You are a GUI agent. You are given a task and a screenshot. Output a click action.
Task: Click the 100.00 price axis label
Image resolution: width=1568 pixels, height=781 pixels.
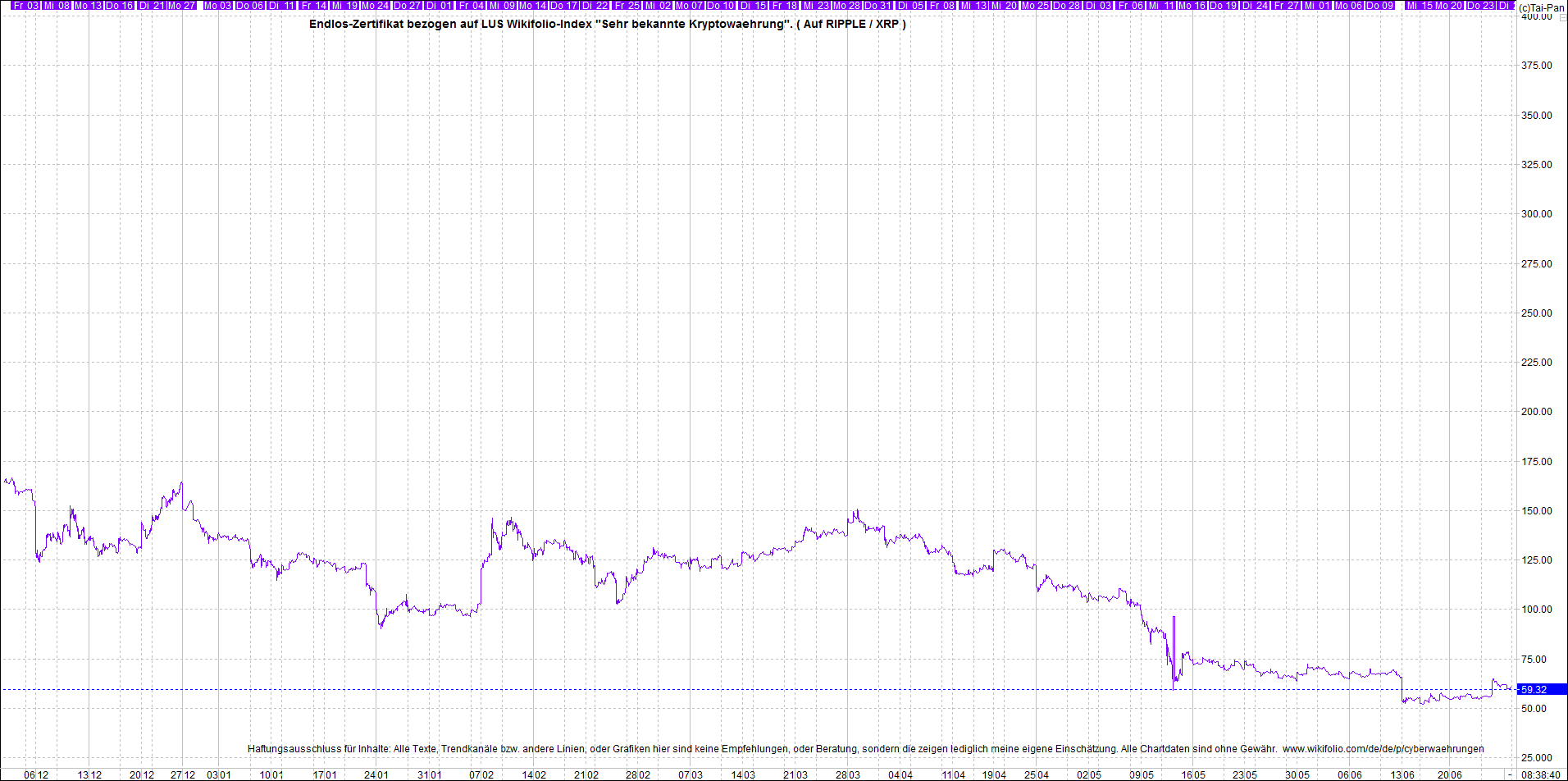coord(1537,610)
